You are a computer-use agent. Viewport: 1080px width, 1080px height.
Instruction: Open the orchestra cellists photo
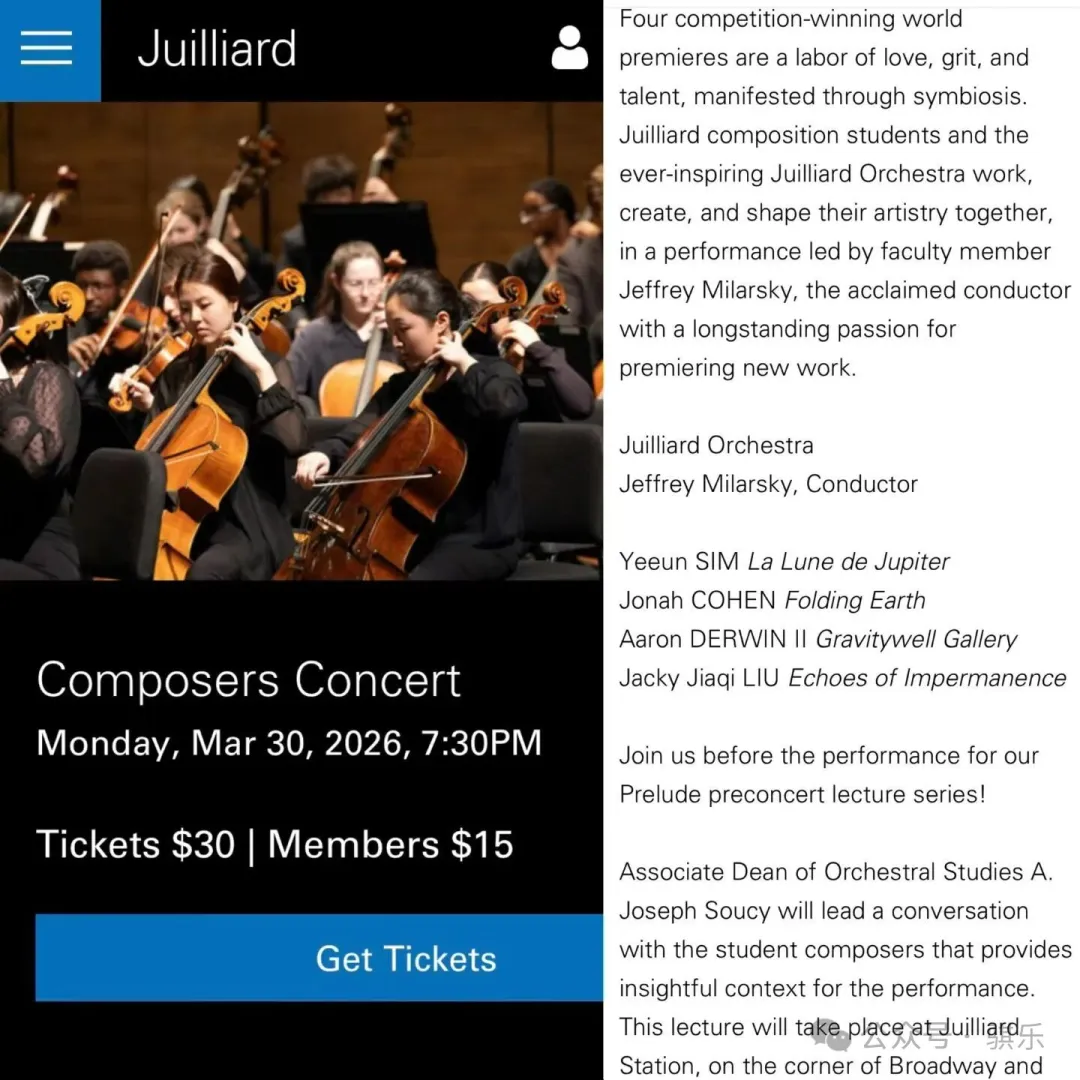pyautogui.click(x=300, y=340)
